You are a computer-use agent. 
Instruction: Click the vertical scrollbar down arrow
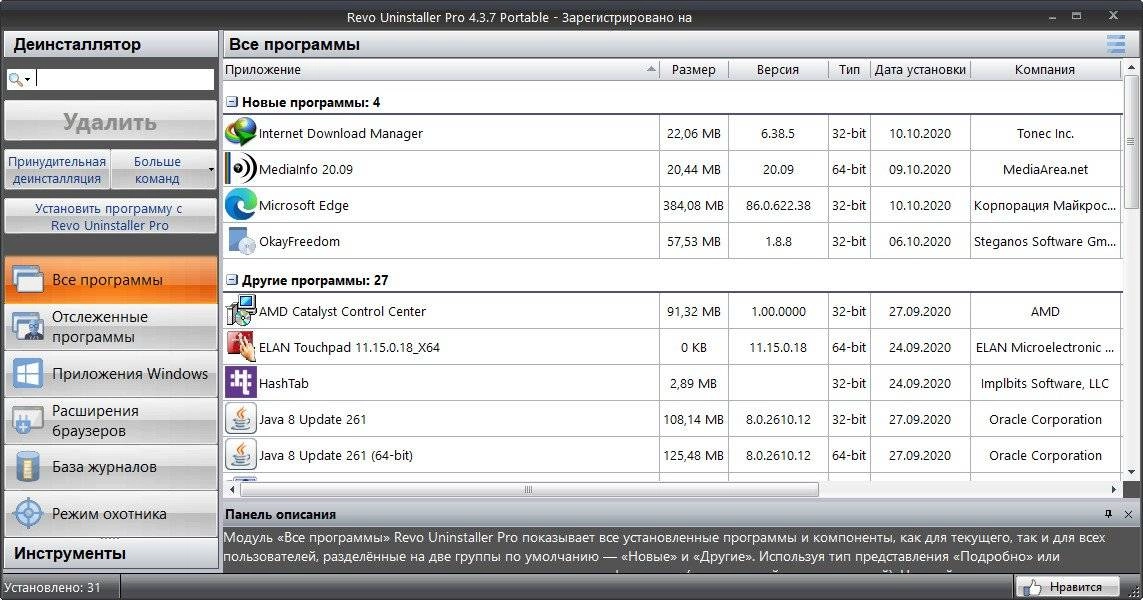pos(1131,472)
